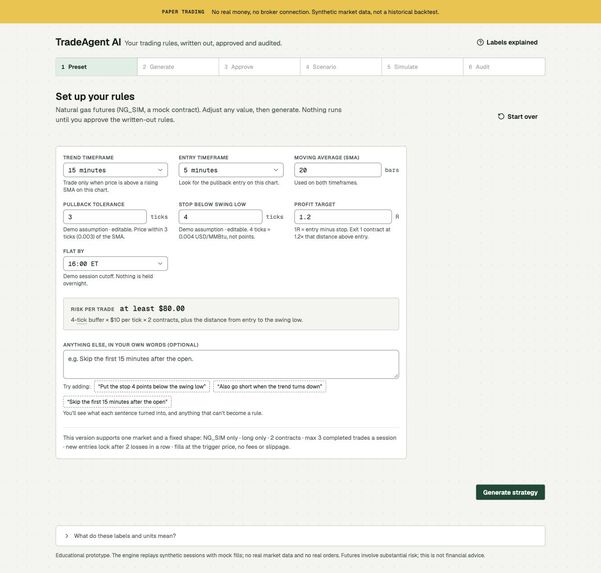Click "Look for the pullback entry on this chart." hint

pos(229,183)
